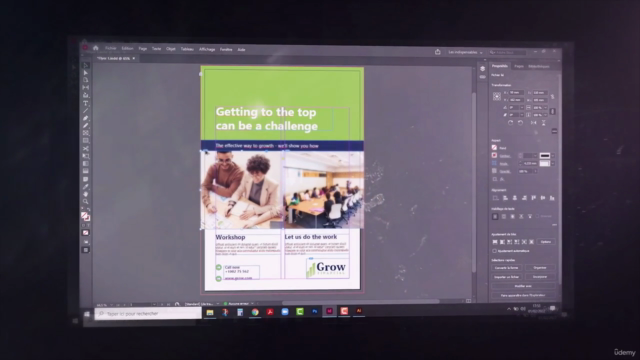Select the Rectangle Frame tool
640x360 pixels.
tap(86, 133)
